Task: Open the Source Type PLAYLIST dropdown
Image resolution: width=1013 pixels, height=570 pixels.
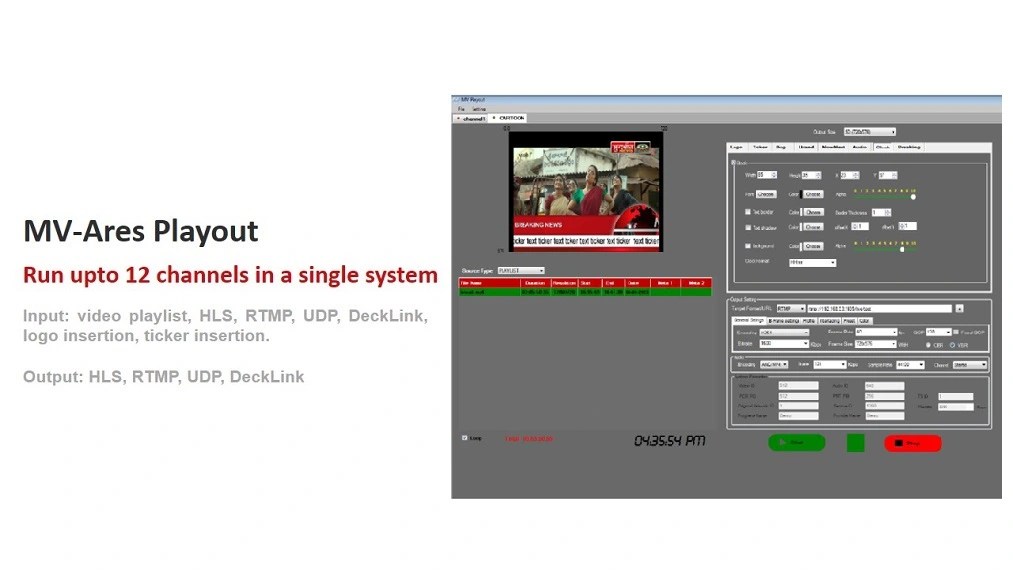Action: click(521, 271)
